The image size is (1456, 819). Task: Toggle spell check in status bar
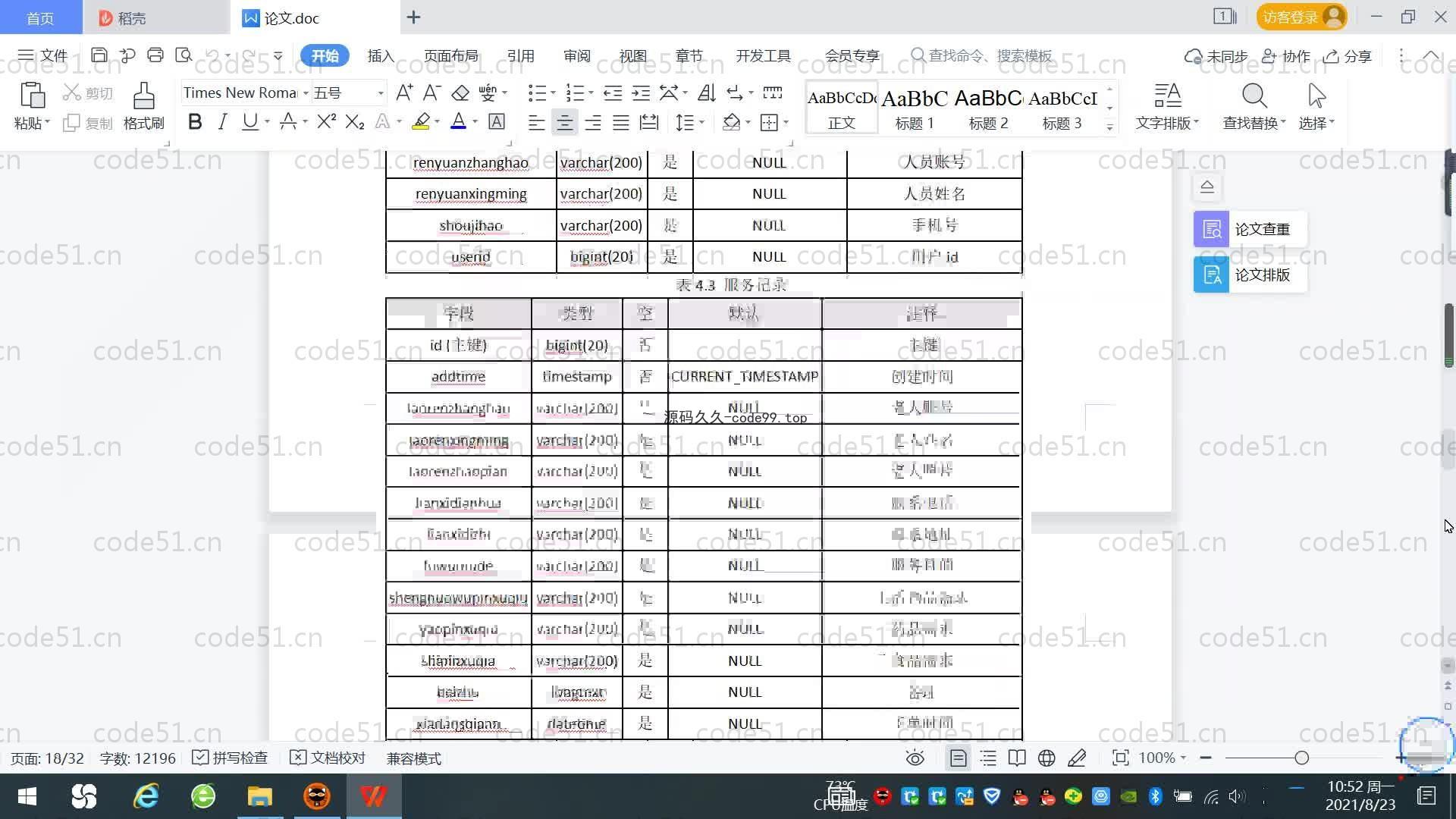pyautogui.click(x=230, y=758)
